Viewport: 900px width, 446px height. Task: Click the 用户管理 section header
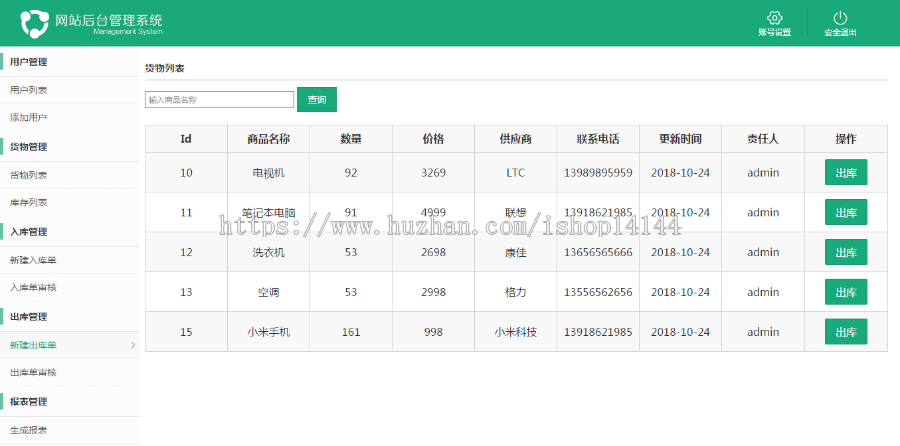coord(29,62)
